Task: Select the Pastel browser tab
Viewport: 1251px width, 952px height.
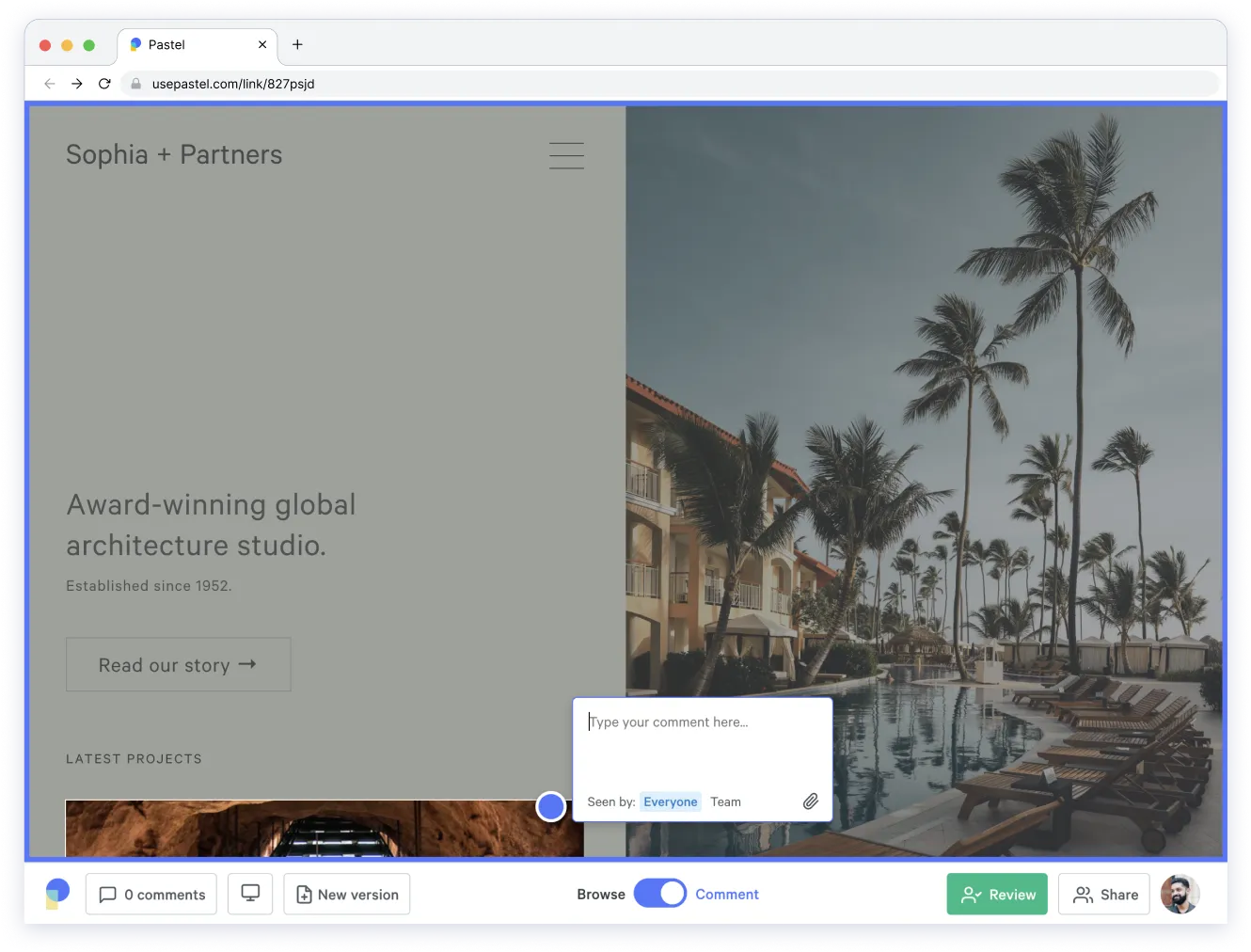Action: click(198, 45)
